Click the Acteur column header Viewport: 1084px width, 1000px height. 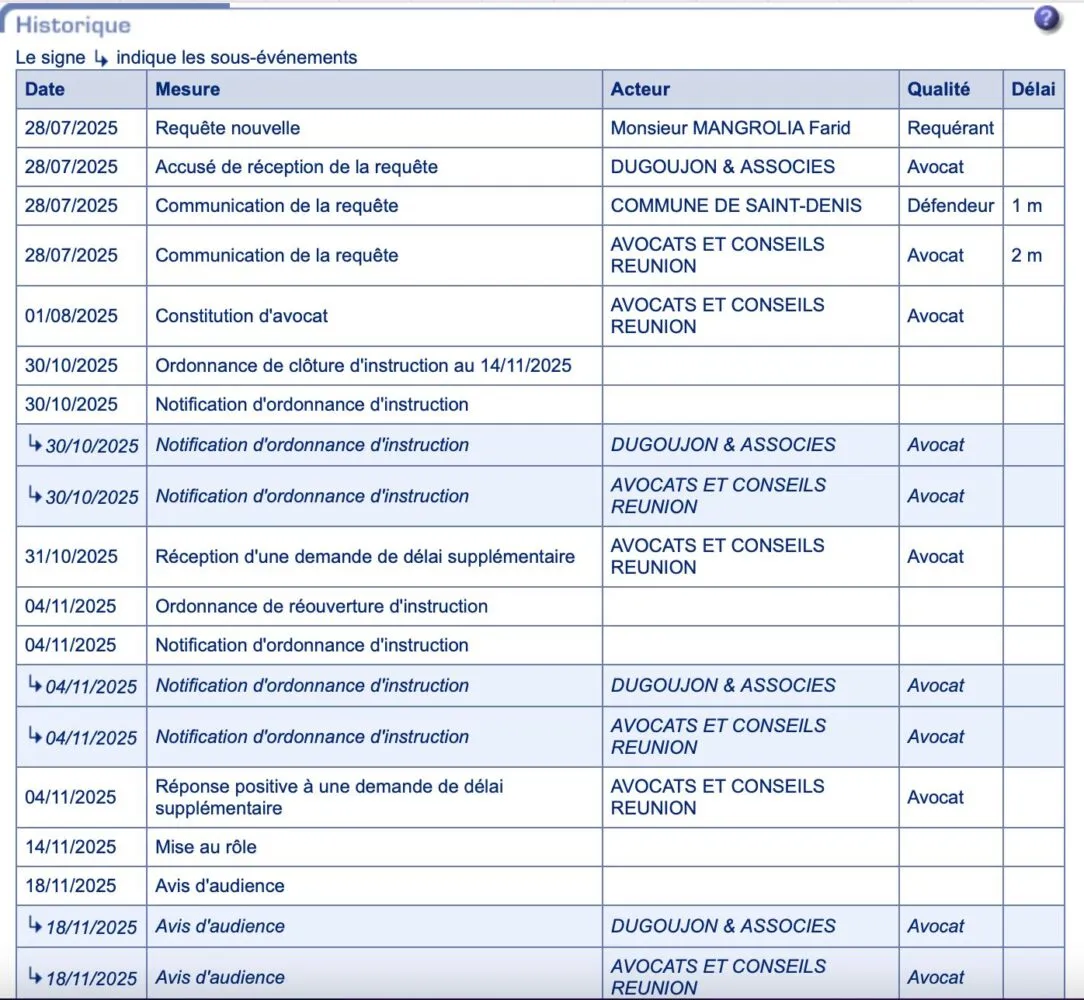click(640, 89)
